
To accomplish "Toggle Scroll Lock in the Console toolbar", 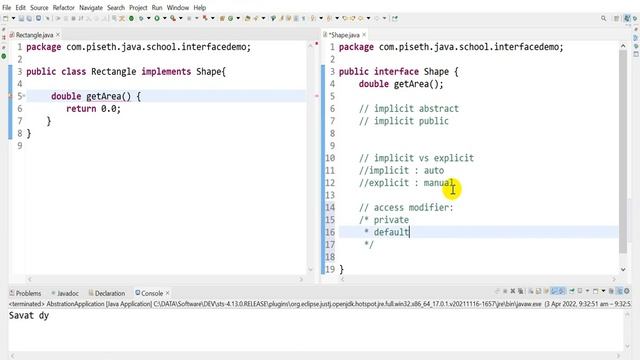I will tap(538, 291).
